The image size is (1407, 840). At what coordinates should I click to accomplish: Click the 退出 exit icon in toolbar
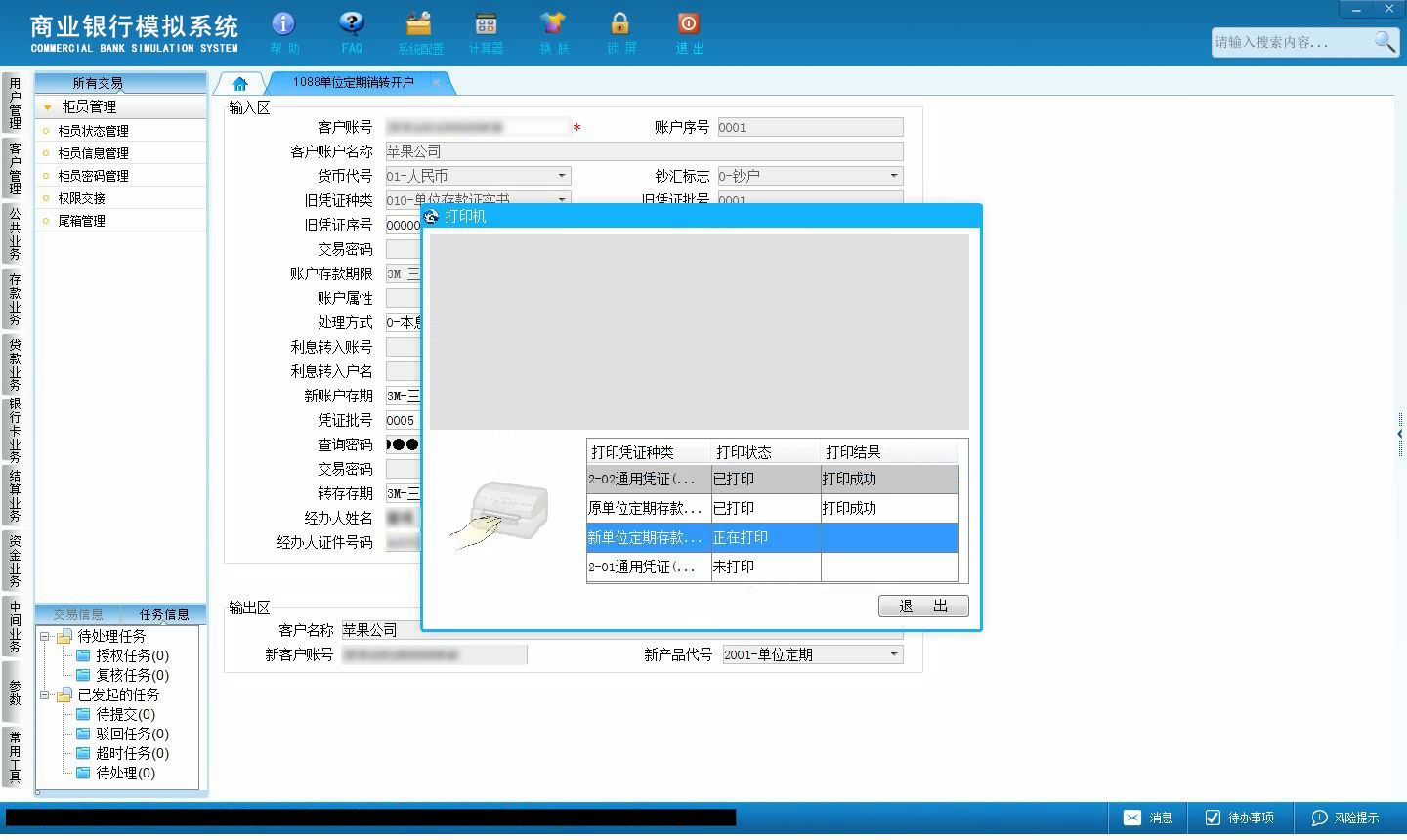click(688, 32)
